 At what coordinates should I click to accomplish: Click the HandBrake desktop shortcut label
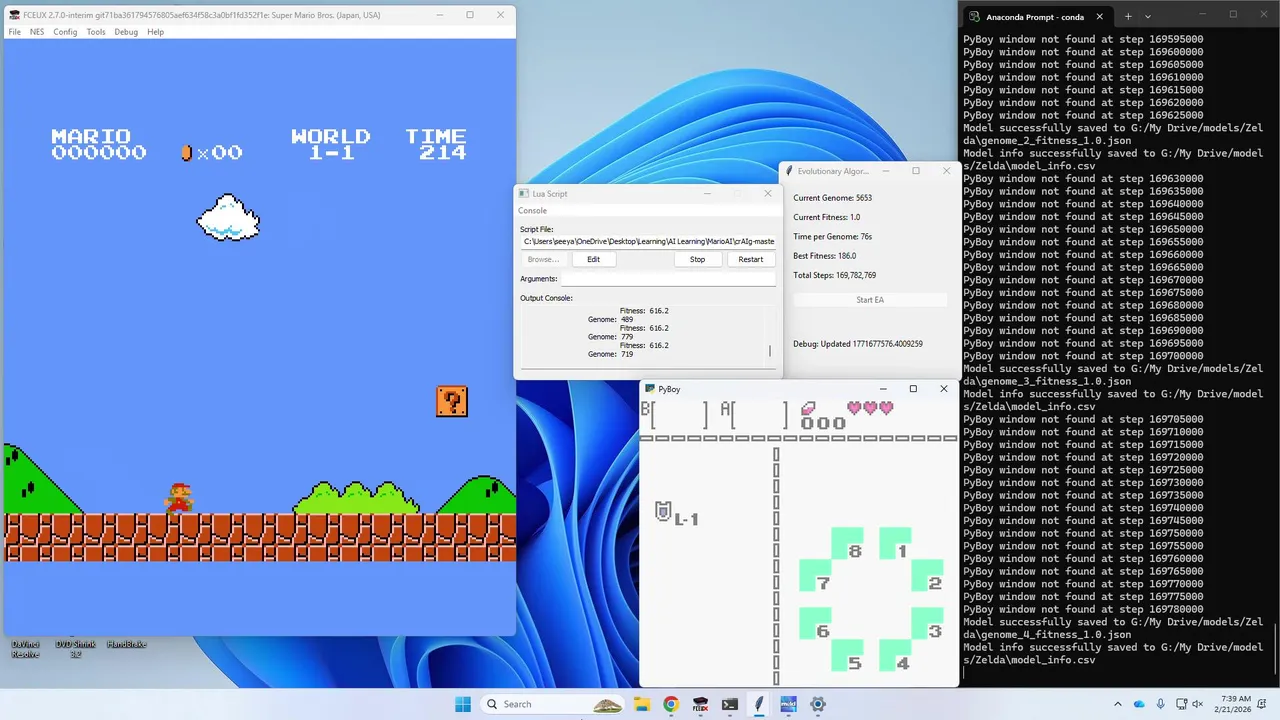pyautogui.click(x=126, y=644)
